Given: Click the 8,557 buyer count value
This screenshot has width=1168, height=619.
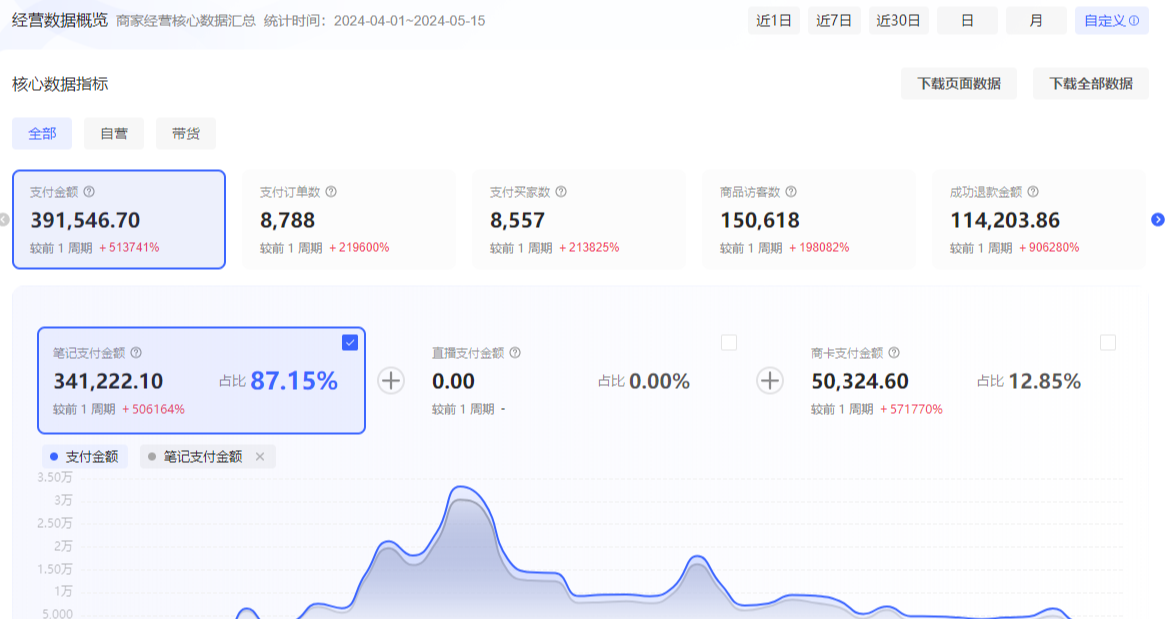Looking at the screenshot, I should 518,220.
